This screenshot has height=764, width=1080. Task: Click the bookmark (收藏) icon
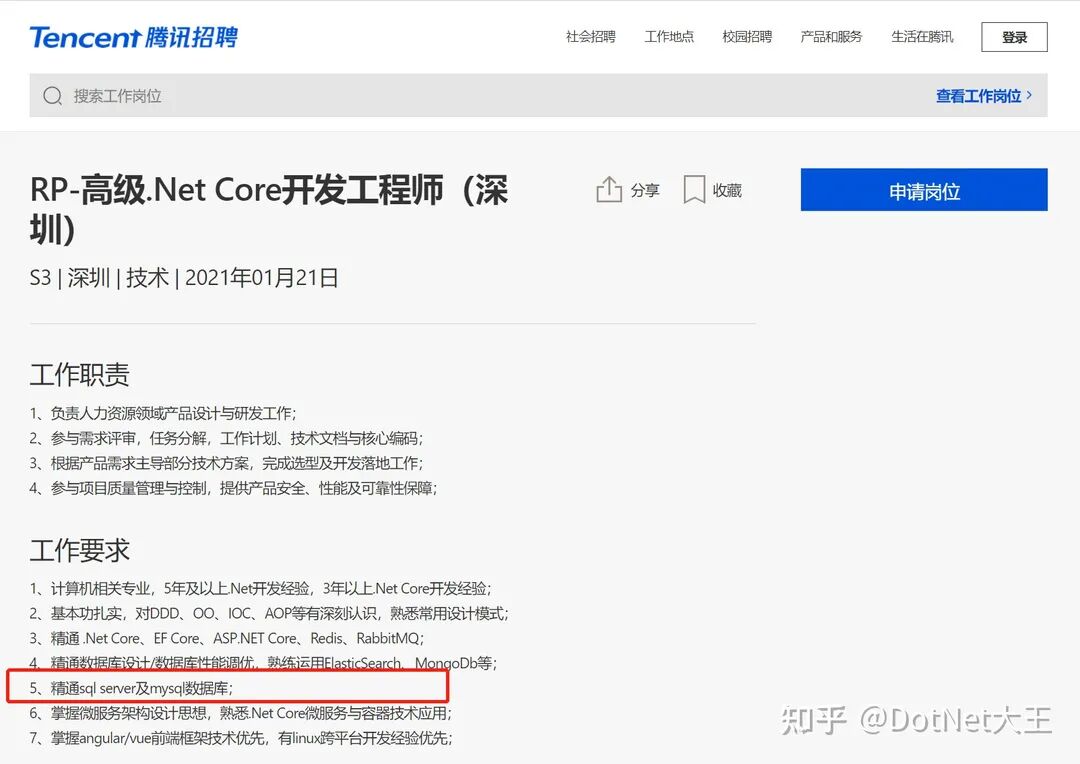click(x=694, y=189)
